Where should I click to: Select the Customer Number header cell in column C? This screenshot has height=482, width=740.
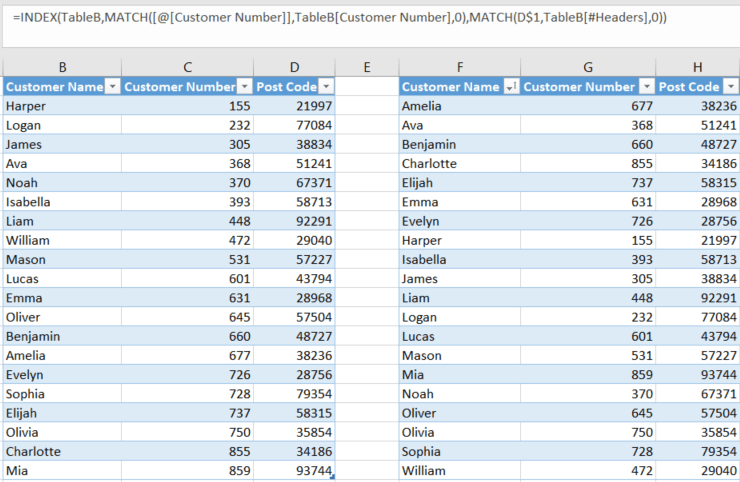(x=187, y=87)
